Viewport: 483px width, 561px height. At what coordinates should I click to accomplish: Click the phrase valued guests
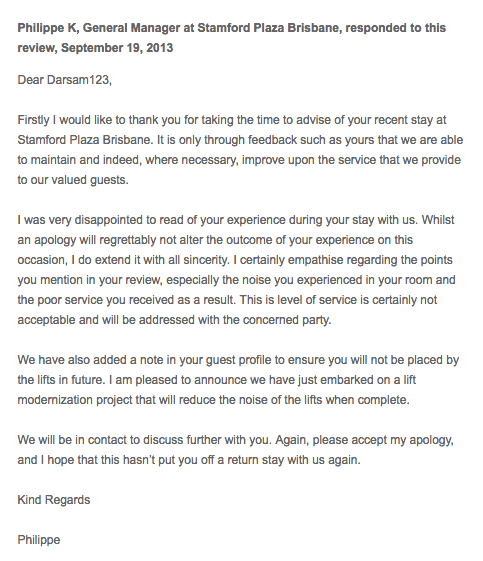point(90,180)
